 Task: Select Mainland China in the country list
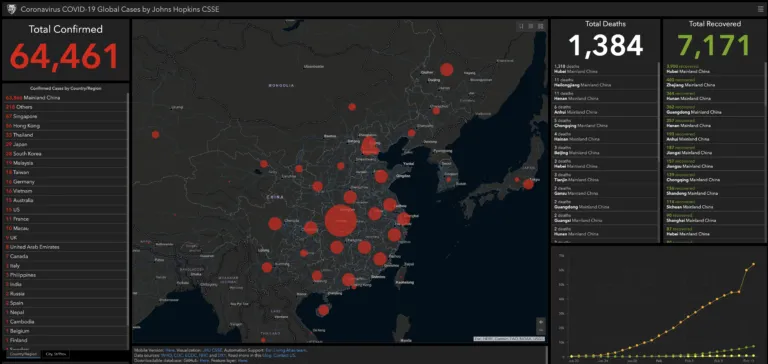(x=65, y=97)
